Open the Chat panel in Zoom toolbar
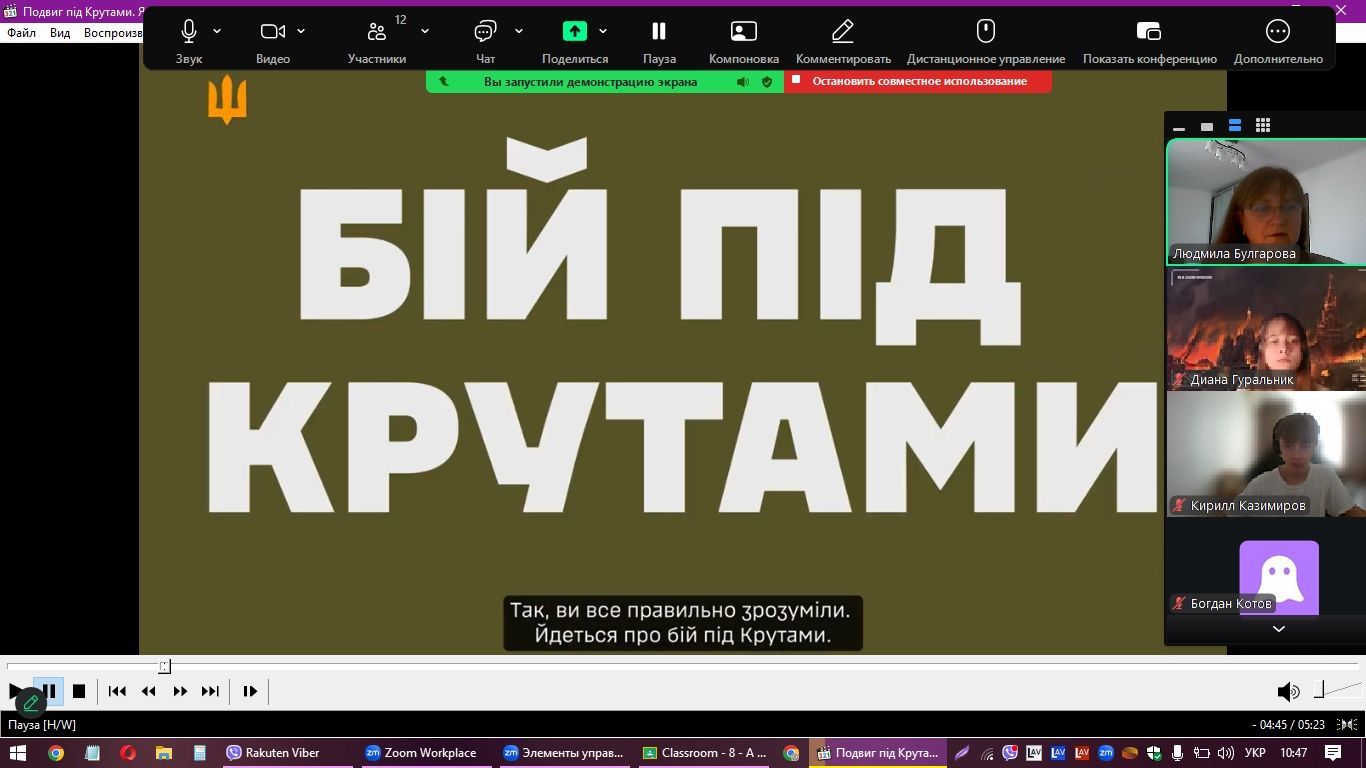The height and width of the screenshot is (768, 1366). [x=485, y=32]
